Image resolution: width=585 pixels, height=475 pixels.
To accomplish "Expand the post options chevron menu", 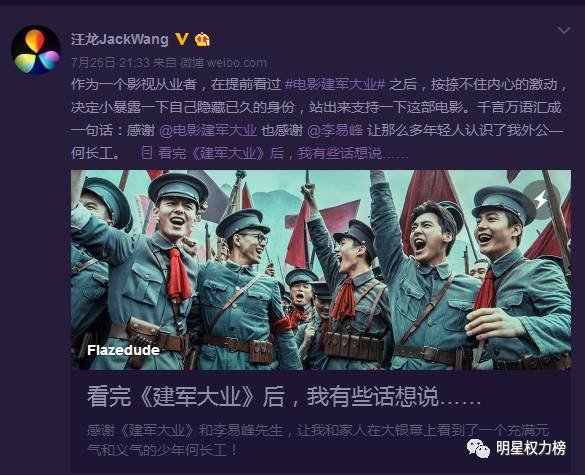I will click(x=564, y=30).
